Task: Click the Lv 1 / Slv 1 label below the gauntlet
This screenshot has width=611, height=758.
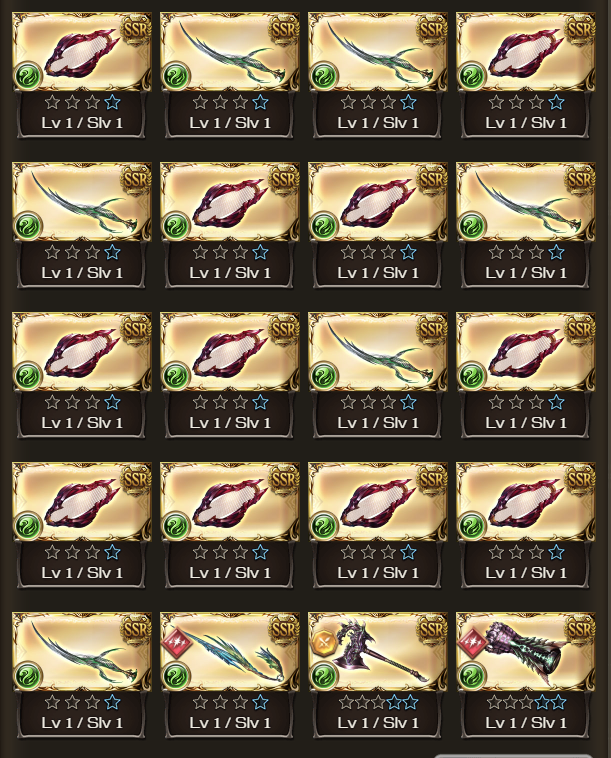Action: pos(526,723)
